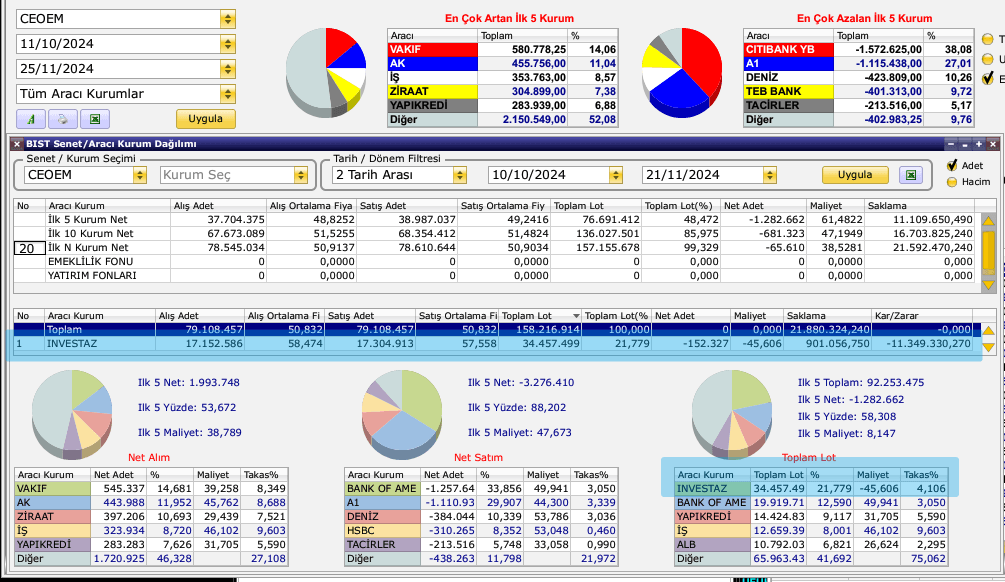Click the yellow TEB BANK cell
The image size is (1005, 582).
point(789,92)
